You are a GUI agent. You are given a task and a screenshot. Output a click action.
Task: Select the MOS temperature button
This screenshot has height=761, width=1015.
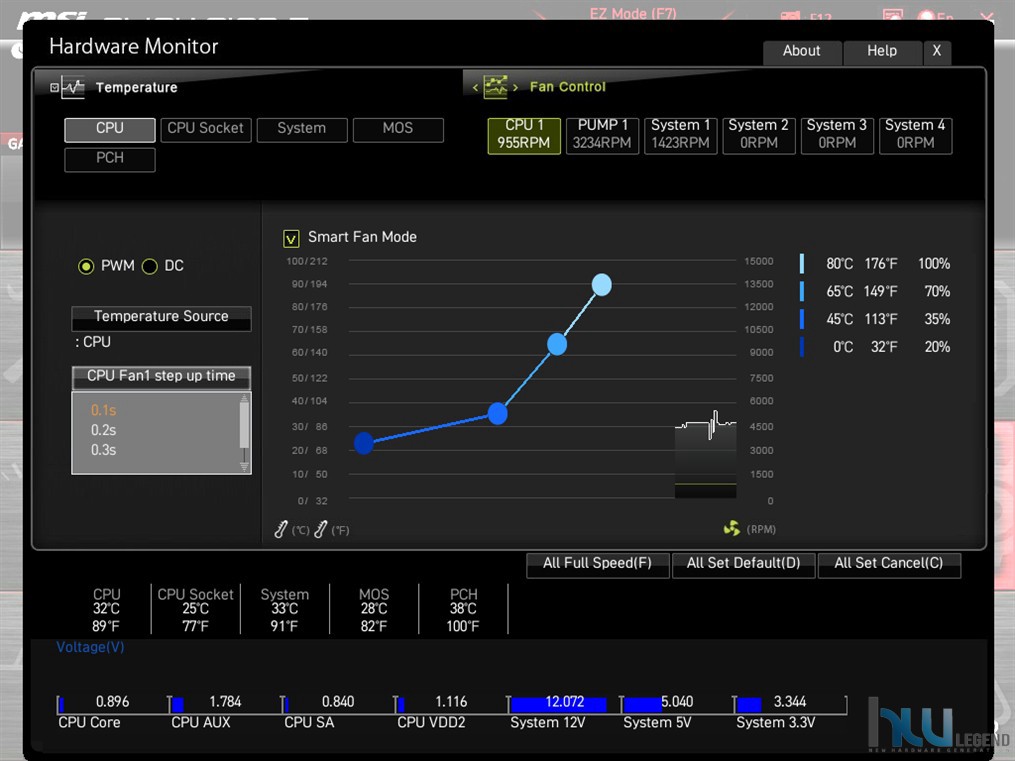point(398,129)
